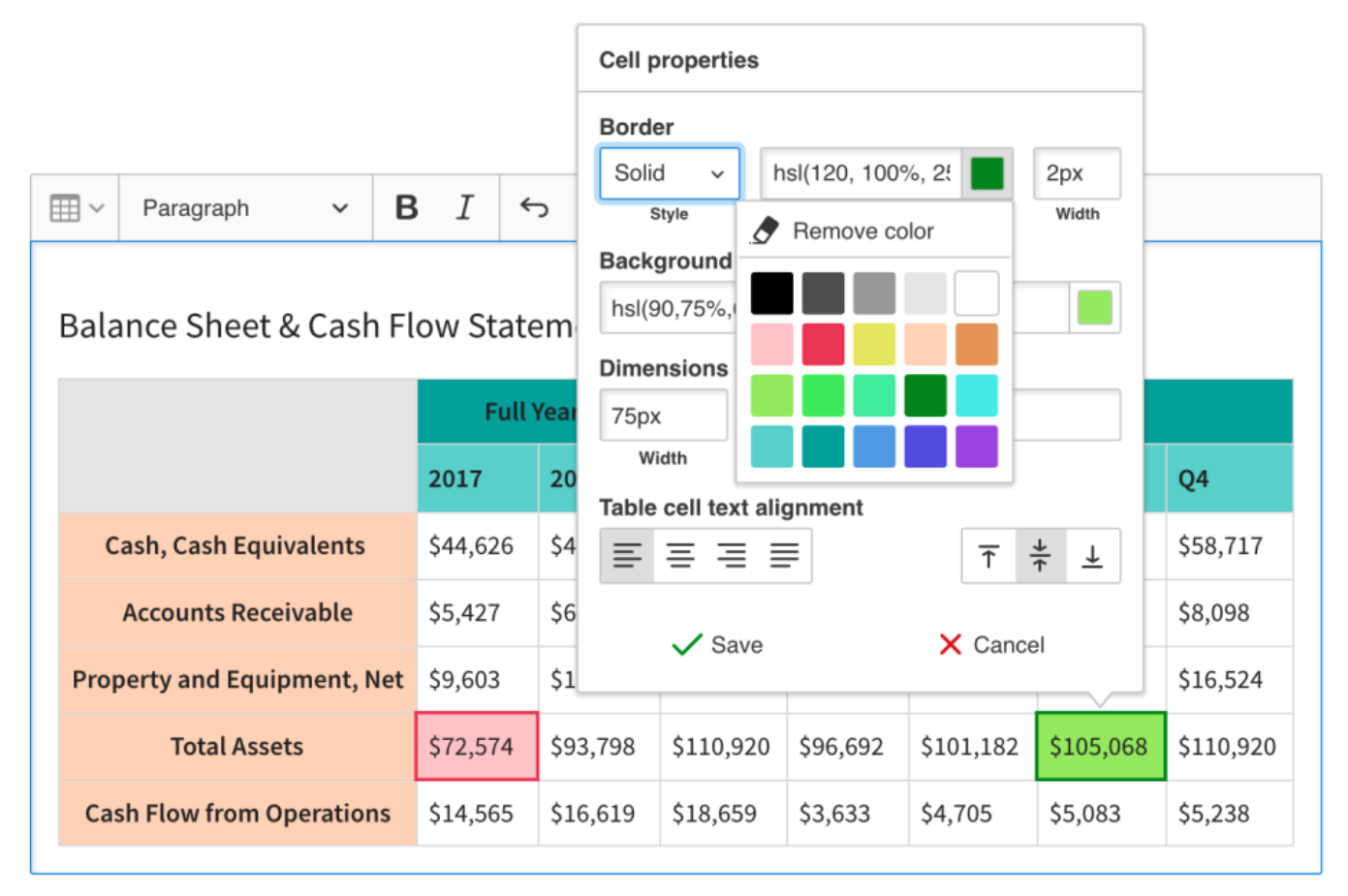Align cell text to the bottom

pos(1092,557)
